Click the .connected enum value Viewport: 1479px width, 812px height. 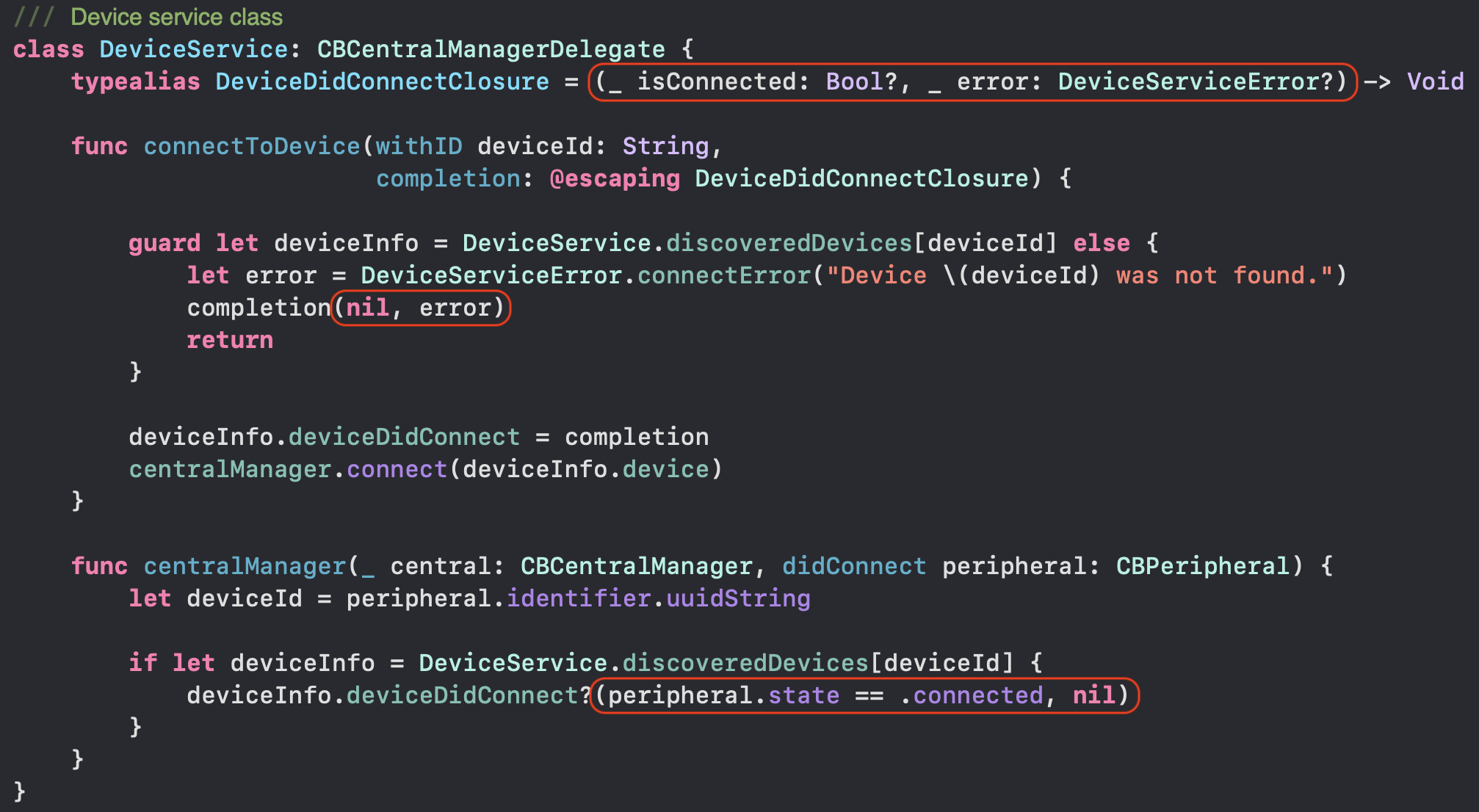(971, 695)
